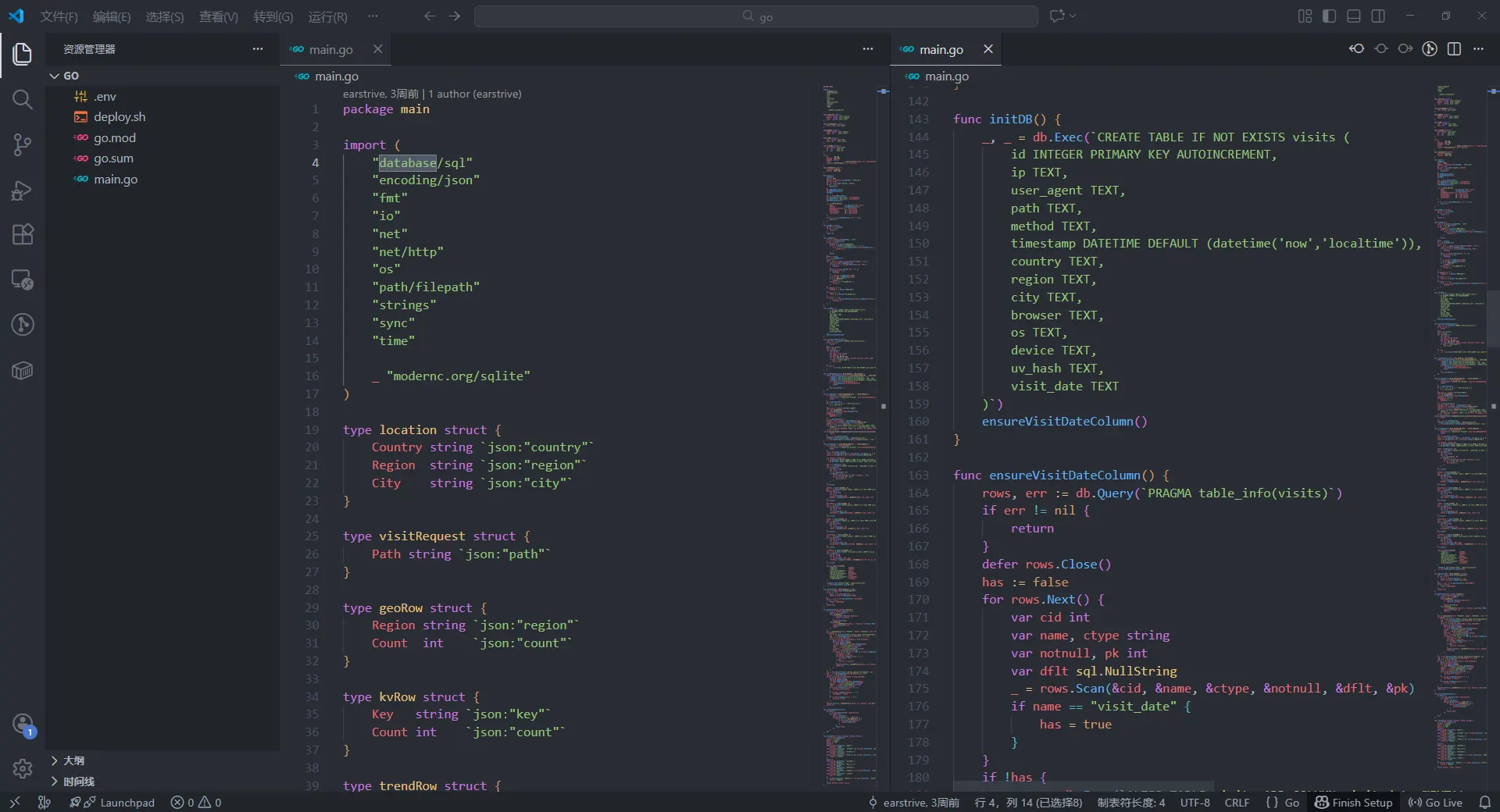Open Run and Debug view
This screenshot has width=1500, height=812.
pos(22,190)
